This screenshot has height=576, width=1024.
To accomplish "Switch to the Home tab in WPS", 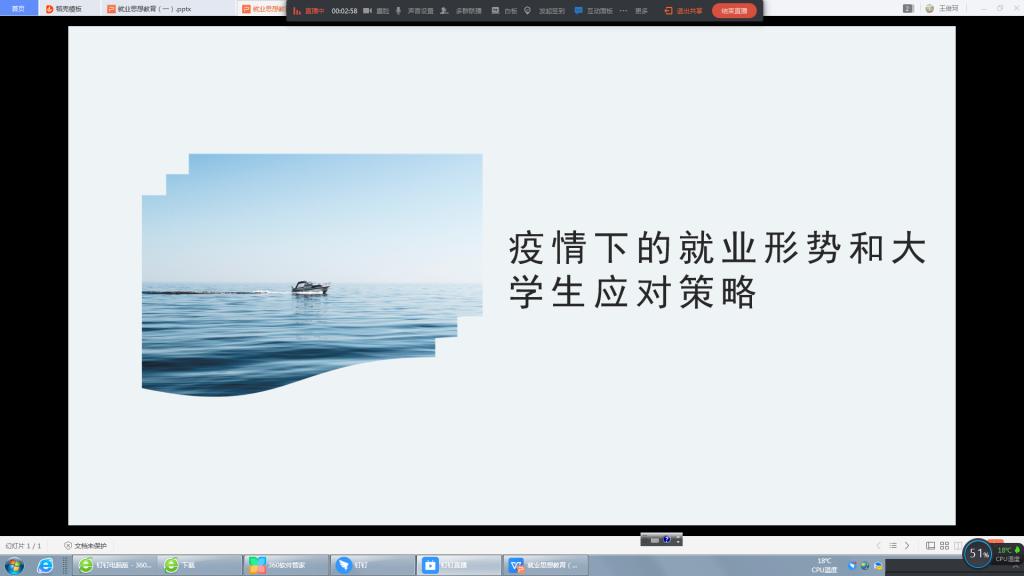I will [18, 8].
